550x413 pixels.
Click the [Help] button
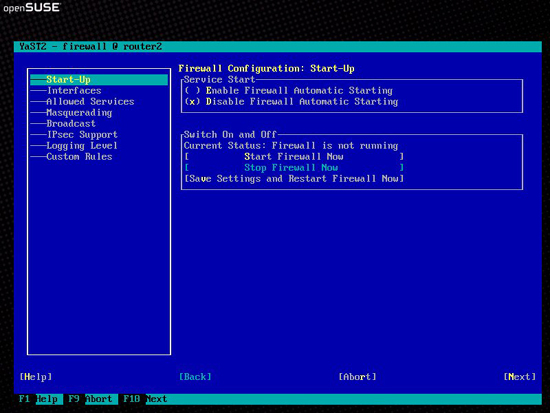[x=36, y=377]
